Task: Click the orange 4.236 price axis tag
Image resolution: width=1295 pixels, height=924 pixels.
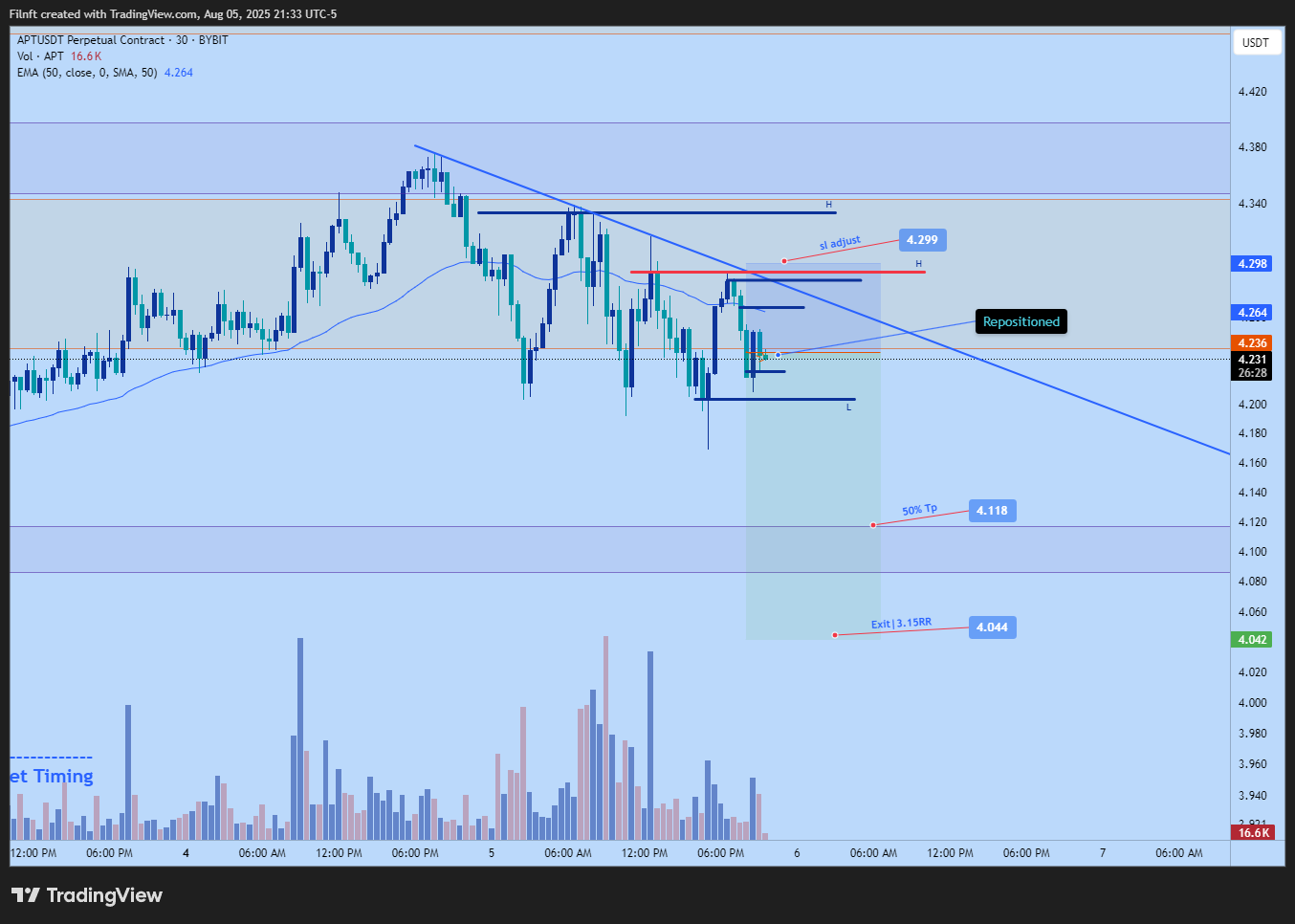Action: click(x=1252, y=343)
